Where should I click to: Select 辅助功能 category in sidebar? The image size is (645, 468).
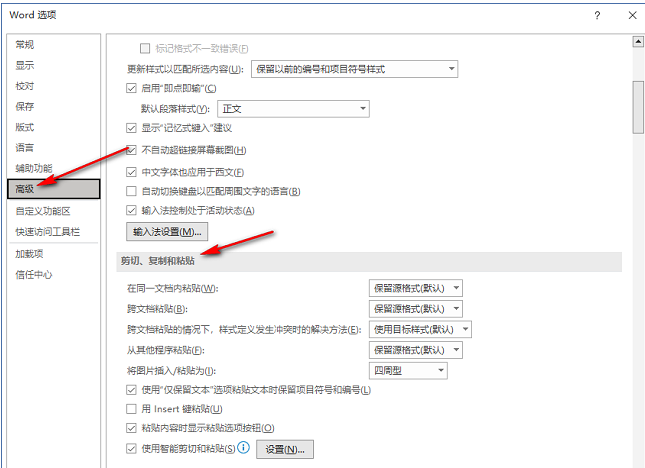53,168
